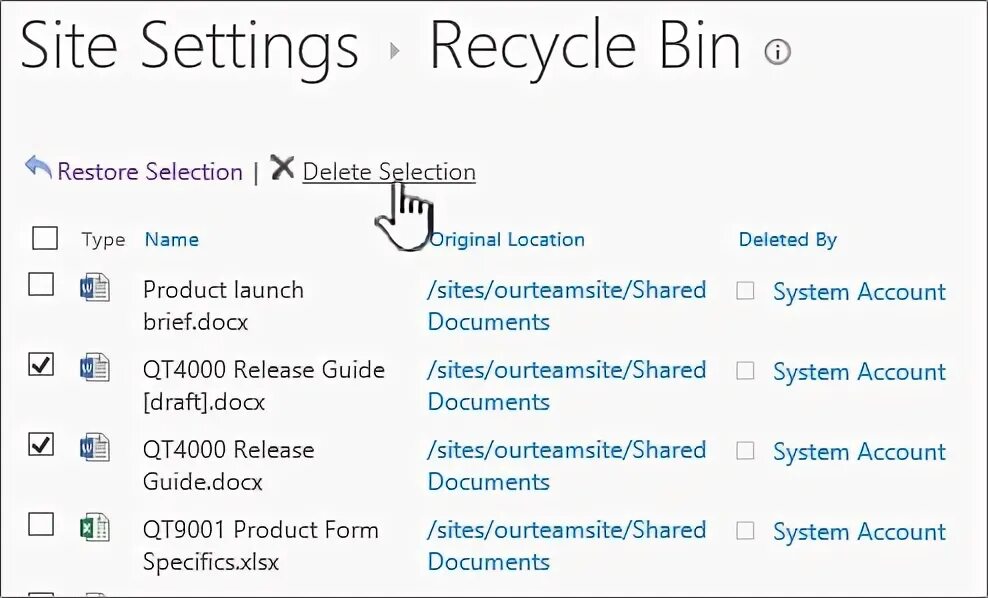Click the Delete Selection X icon
Viewport: 988px width, 598px height.
coord(282,168)
